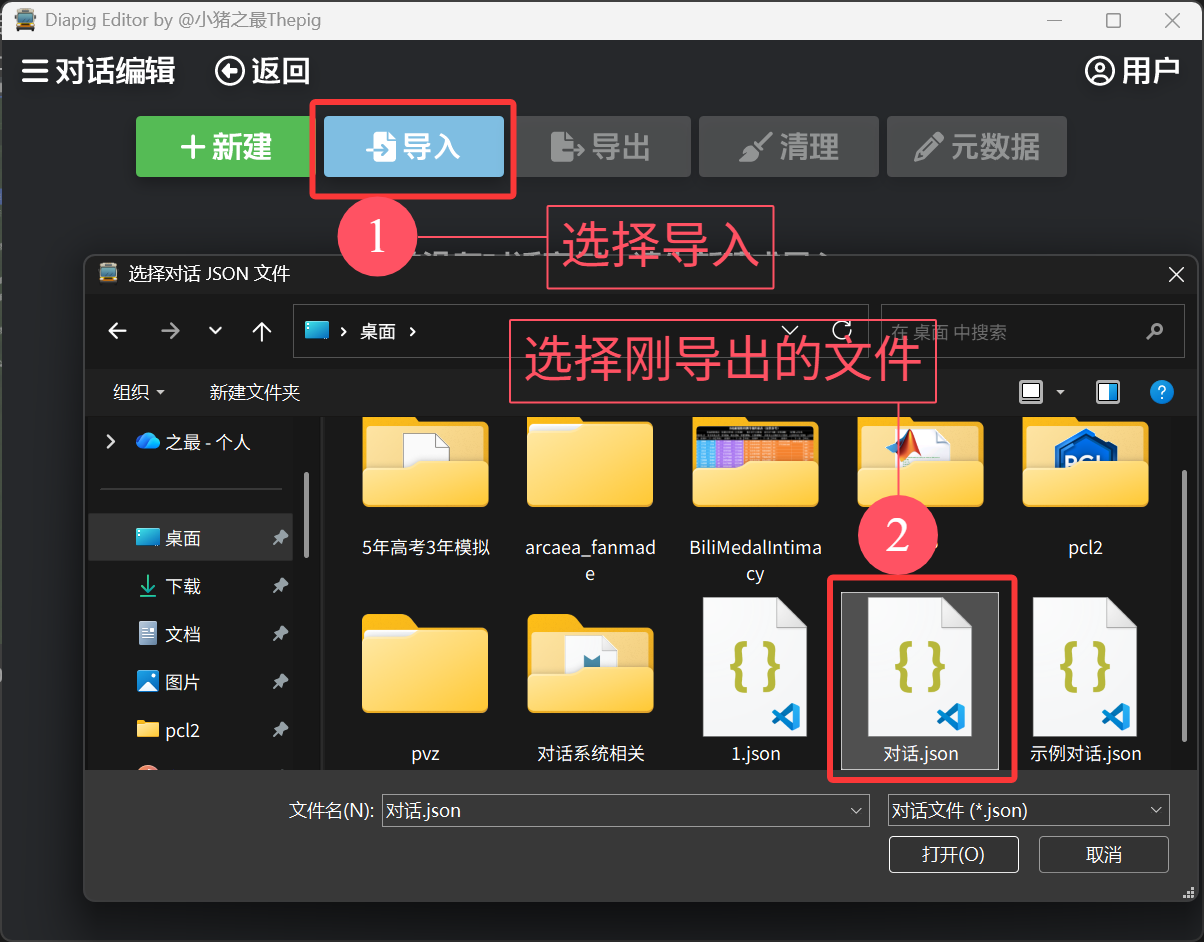
Task: Select the 示例对话.json file
Action: point(1085,680)
